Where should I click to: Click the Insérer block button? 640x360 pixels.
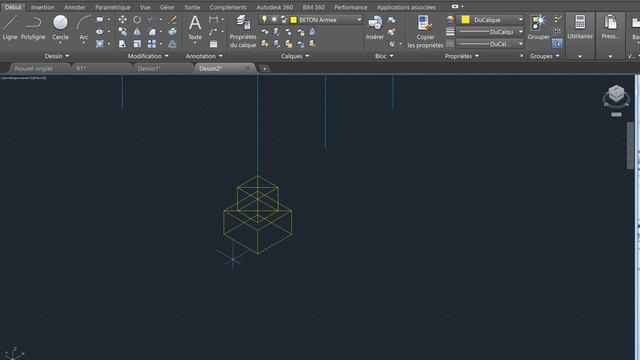(375, 27)
